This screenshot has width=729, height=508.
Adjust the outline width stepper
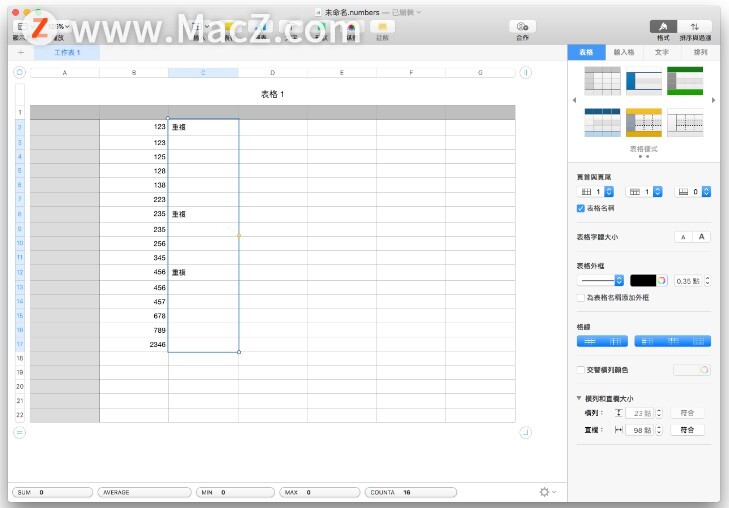(x=707, y=281)
